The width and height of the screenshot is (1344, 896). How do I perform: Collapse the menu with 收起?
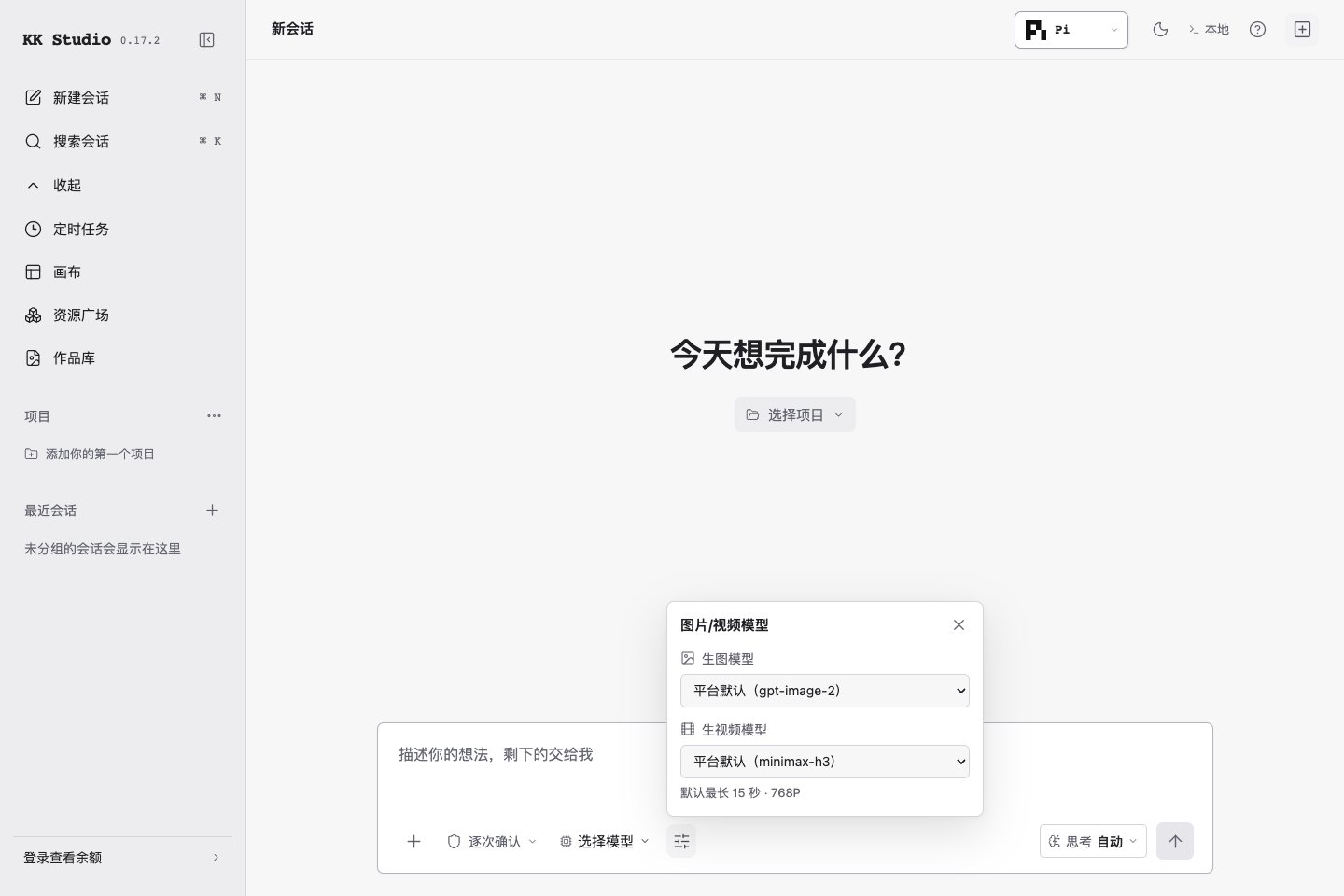[x=123, y=185]
